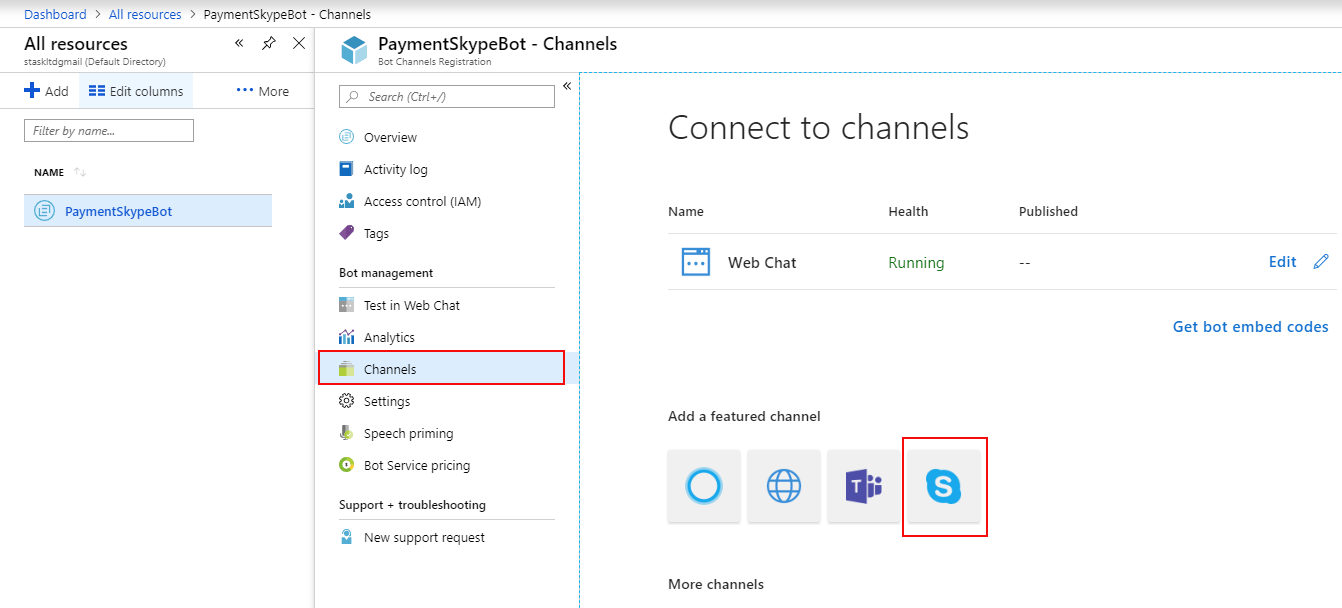Click Get bot embed codes link

coord(1251,327)
